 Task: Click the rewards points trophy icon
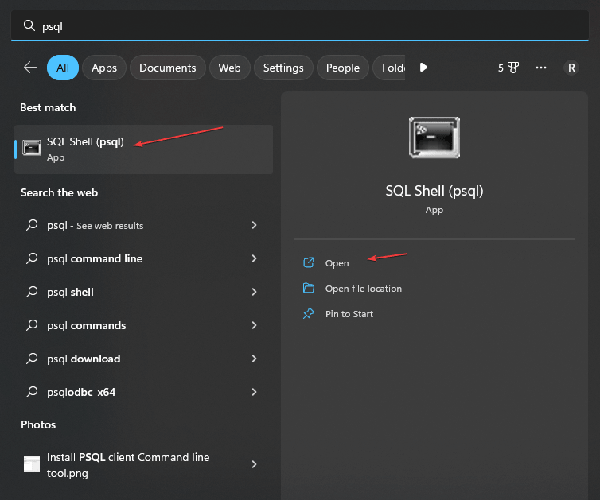click(x=514, y=68)
